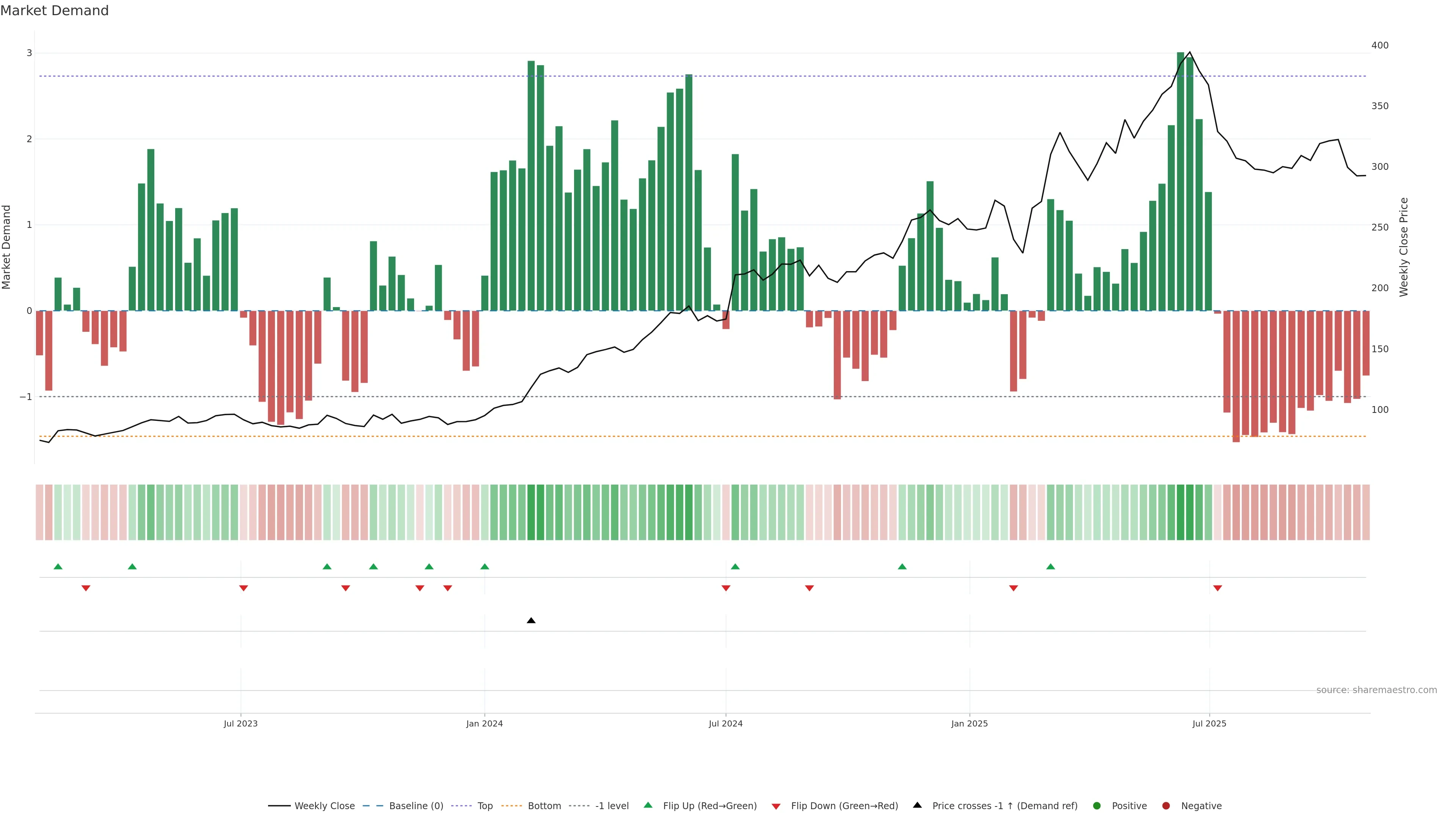Click the Jan 2025 axis label

pyautogui.click(x=970, y=723)
